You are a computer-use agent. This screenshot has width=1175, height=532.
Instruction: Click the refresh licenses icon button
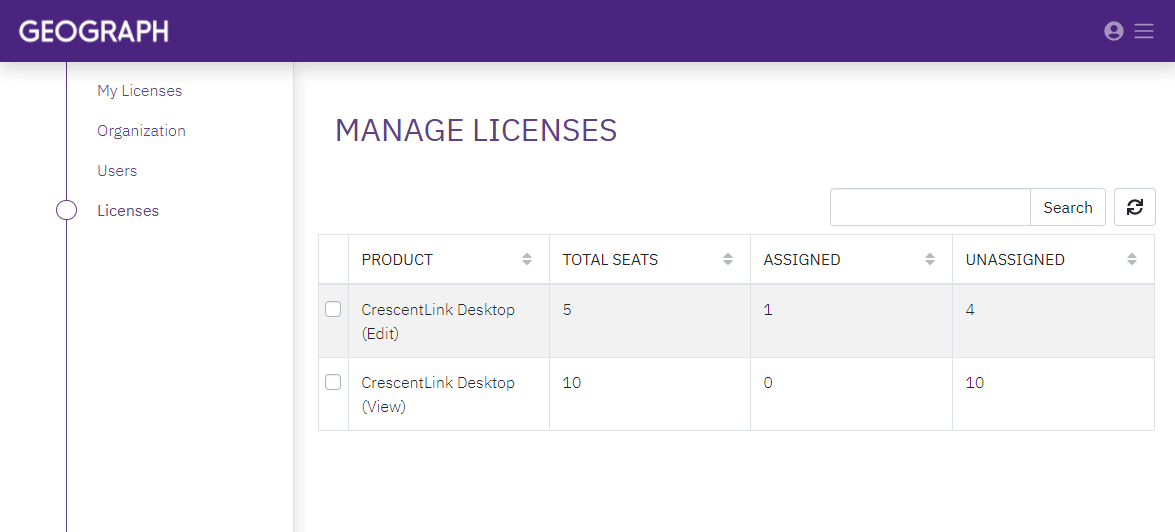pyautogui.click(x=1135, y=207)
